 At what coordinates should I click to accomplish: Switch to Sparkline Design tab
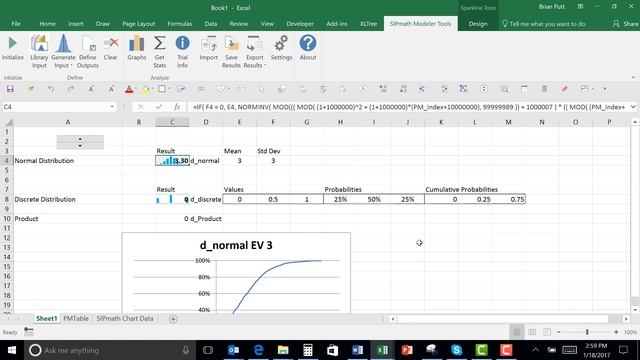478,24
